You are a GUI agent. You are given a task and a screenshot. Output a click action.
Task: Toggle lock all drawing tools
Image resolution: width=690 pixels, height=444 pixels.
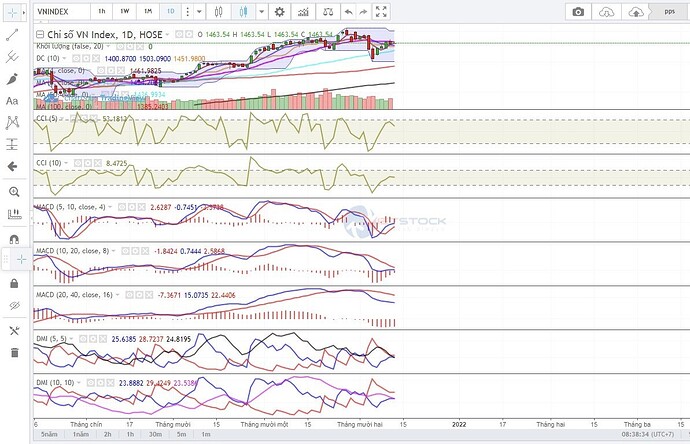tap(14, 283)
